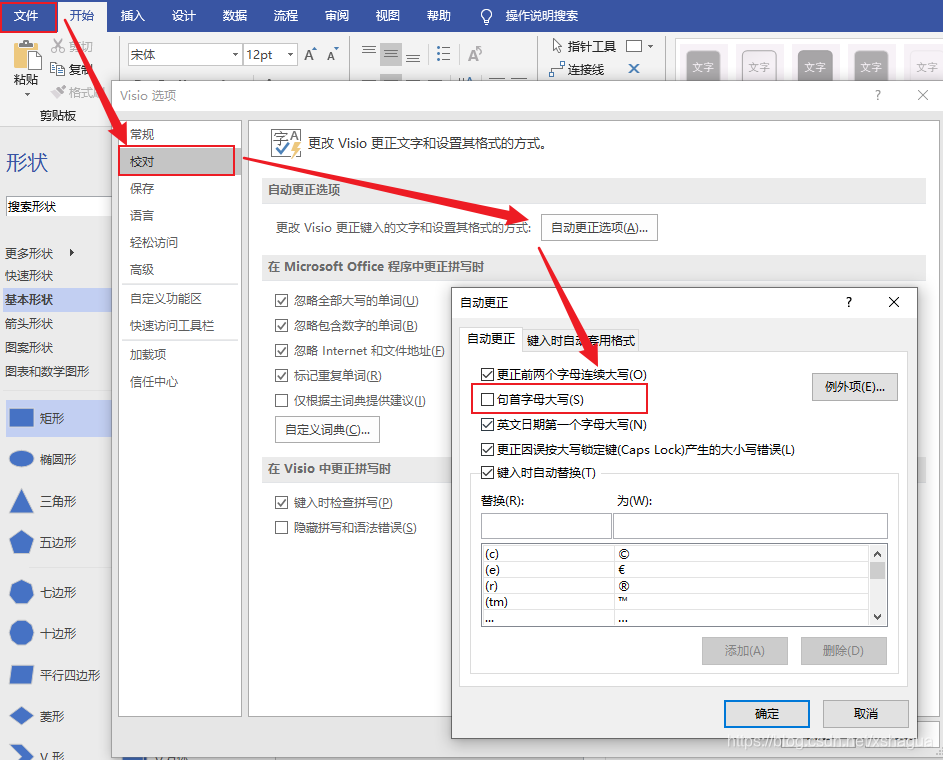943x760 pixels.
Task: Toggle 英文日期第一个字母大写 checkbox
Action: coord(488,424)
